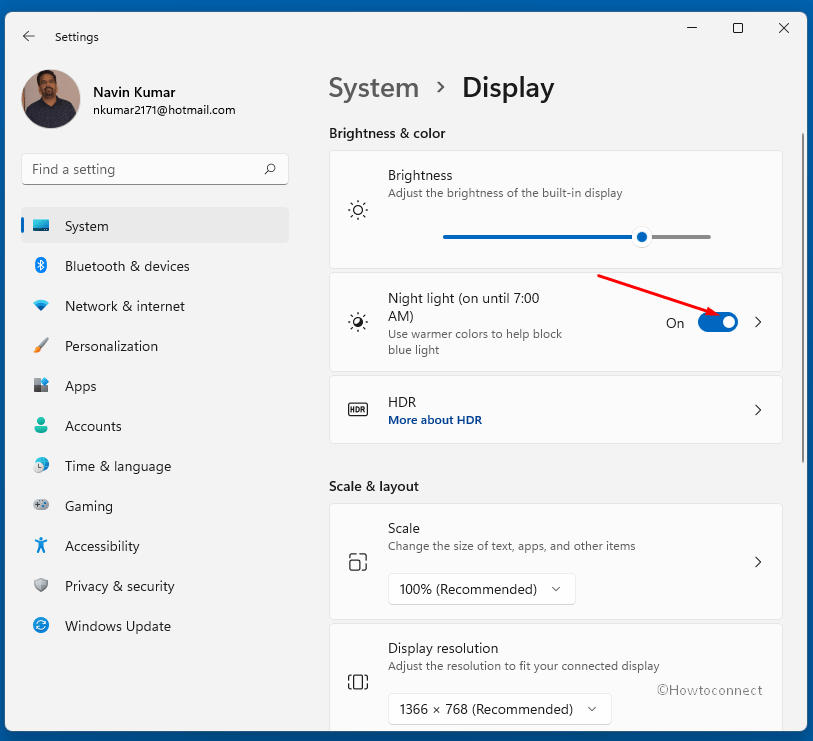The height and width of the screenshot is (741, 813).
Task: Click the Settings window title text
Action: point(77,37)
